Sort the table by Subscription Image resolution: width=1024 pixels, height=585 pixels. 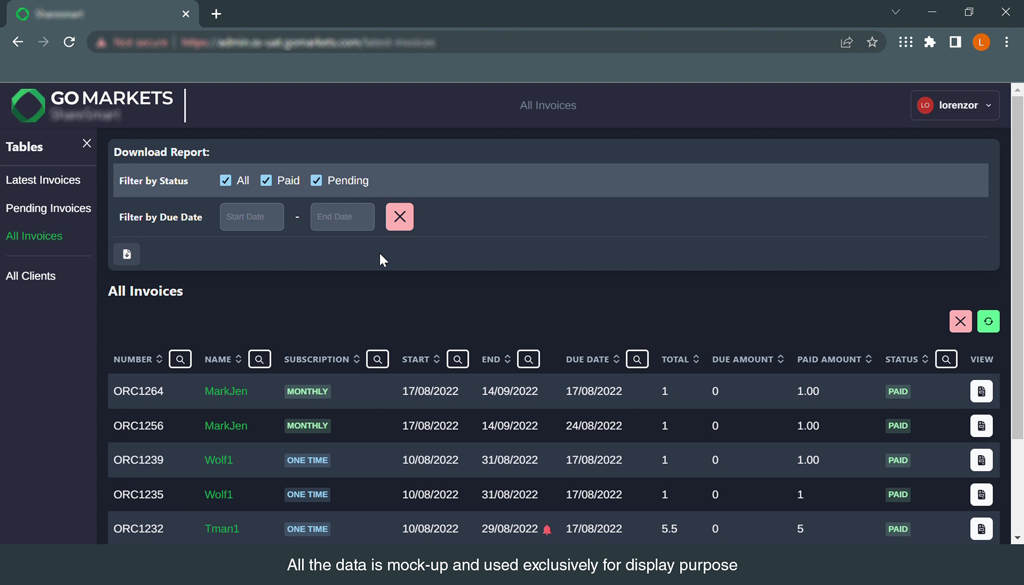click(x=357, y=359)
